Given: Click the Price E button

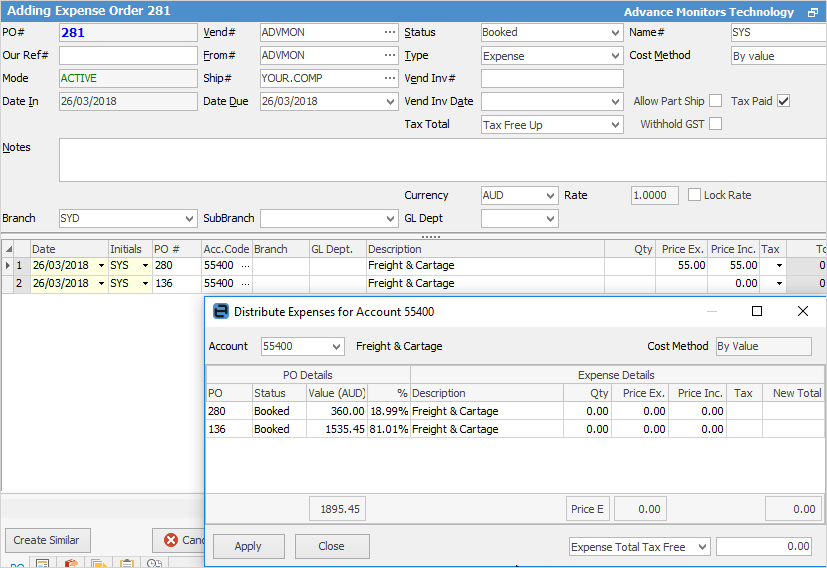Looking at the screenshot, I should tap(587, 509).
